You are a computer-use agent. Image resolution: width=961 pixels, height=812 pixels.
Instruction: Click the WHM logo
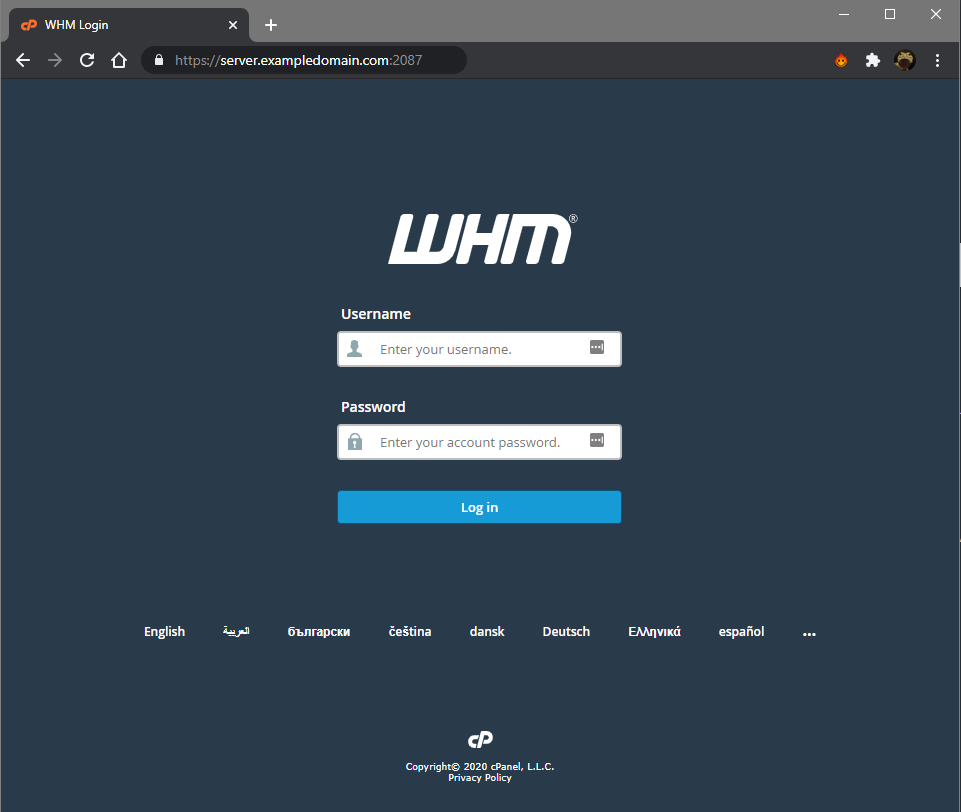click(482, 239)
